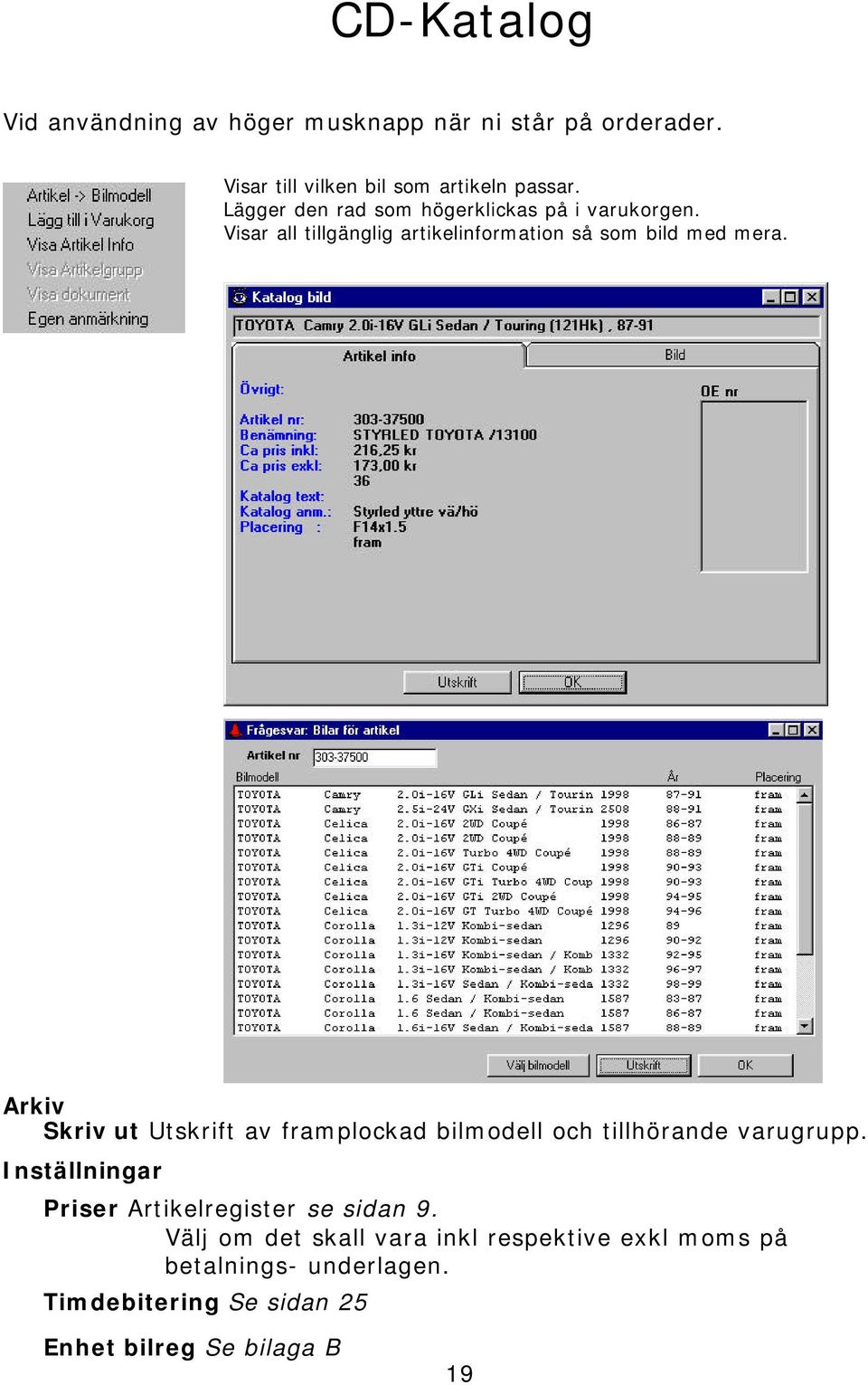Click scroll-down arrow of car list

pyautogui.click(x=805, y=1027)
